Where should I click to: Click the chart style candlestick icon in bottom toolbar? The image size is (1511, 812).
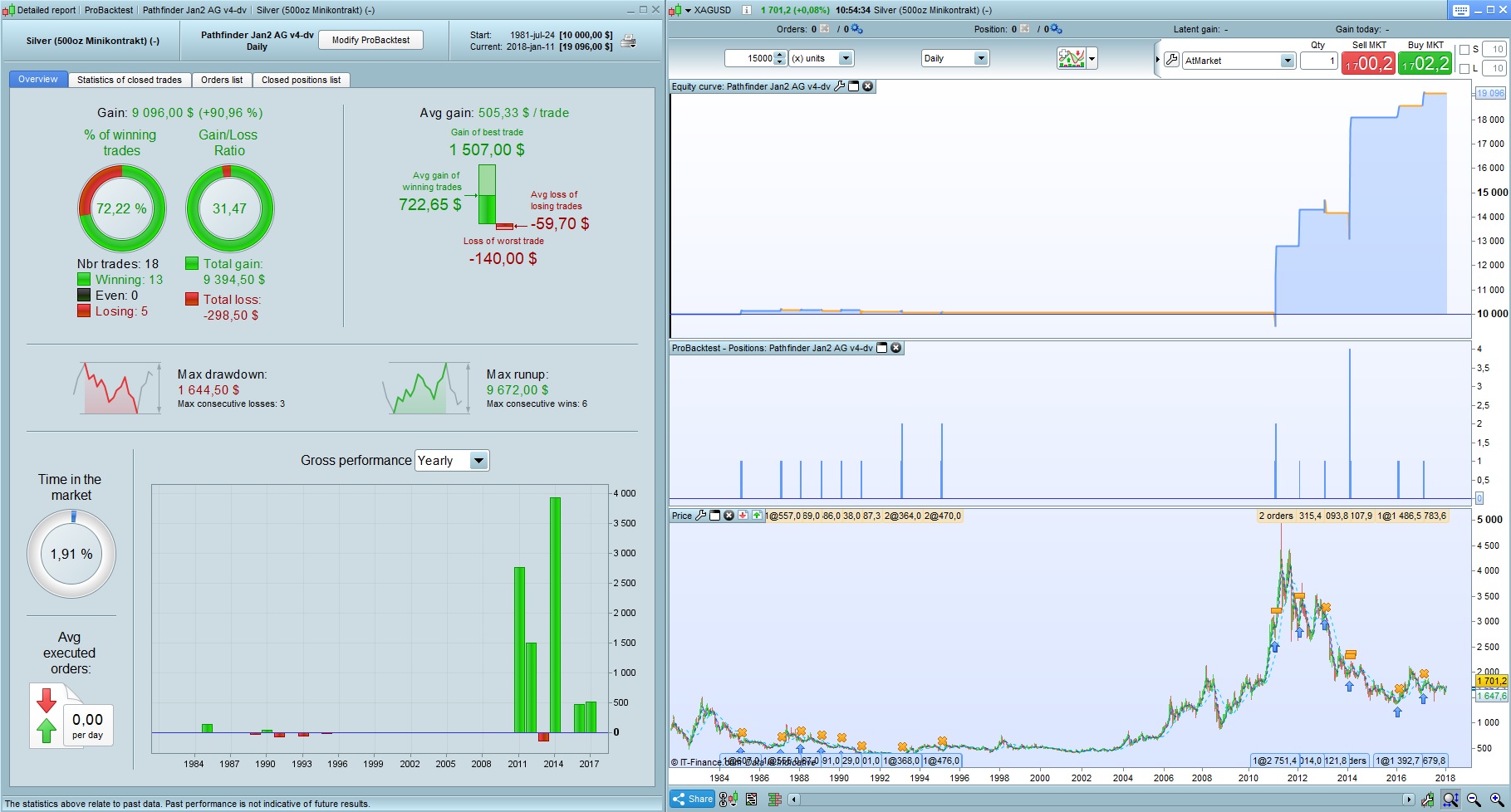coord(729,800)
